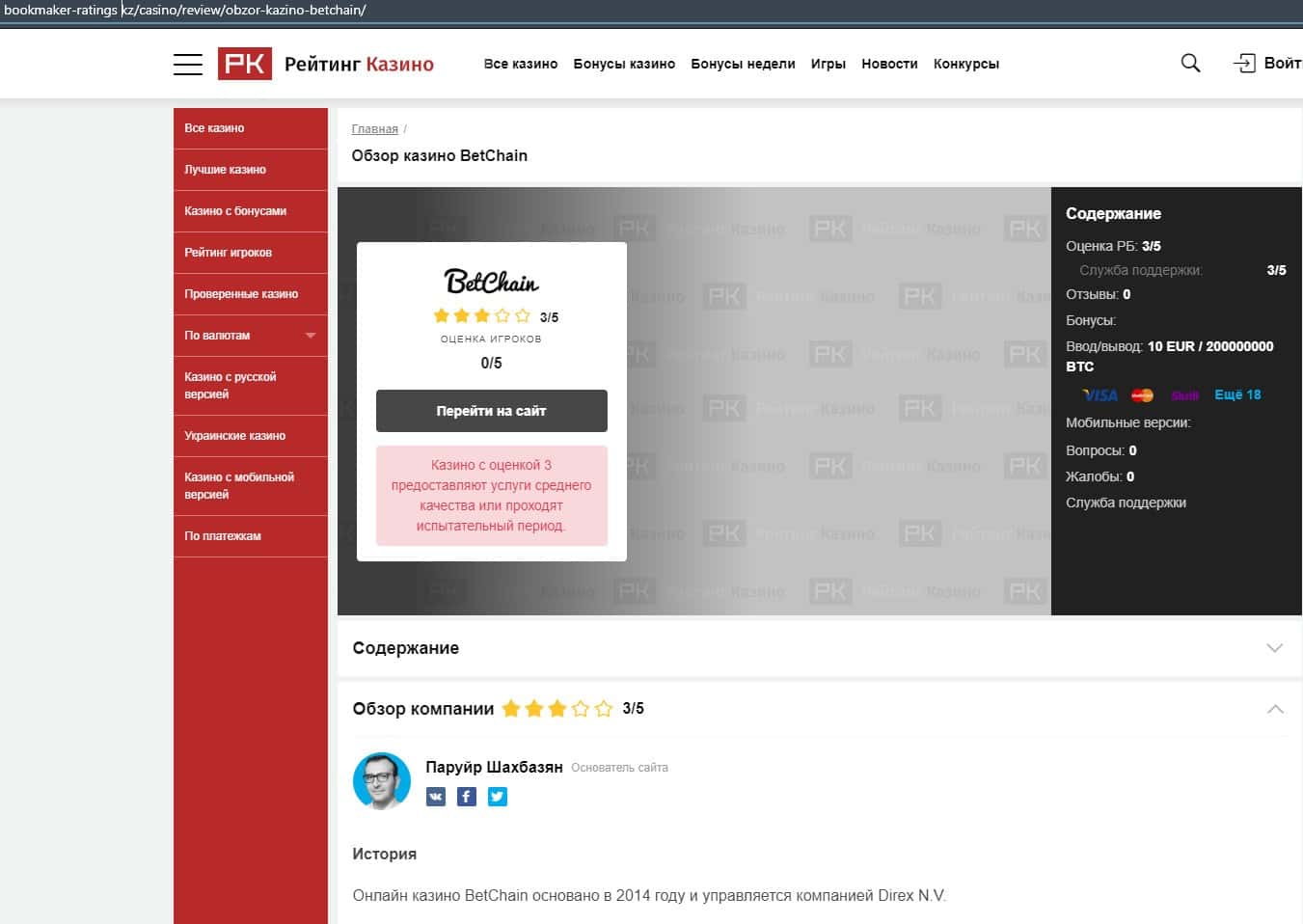Image resolution: width=1303 pixels, height=924 pixels.
Task: Click the Visa payment icon
Action: (1099, 395)
